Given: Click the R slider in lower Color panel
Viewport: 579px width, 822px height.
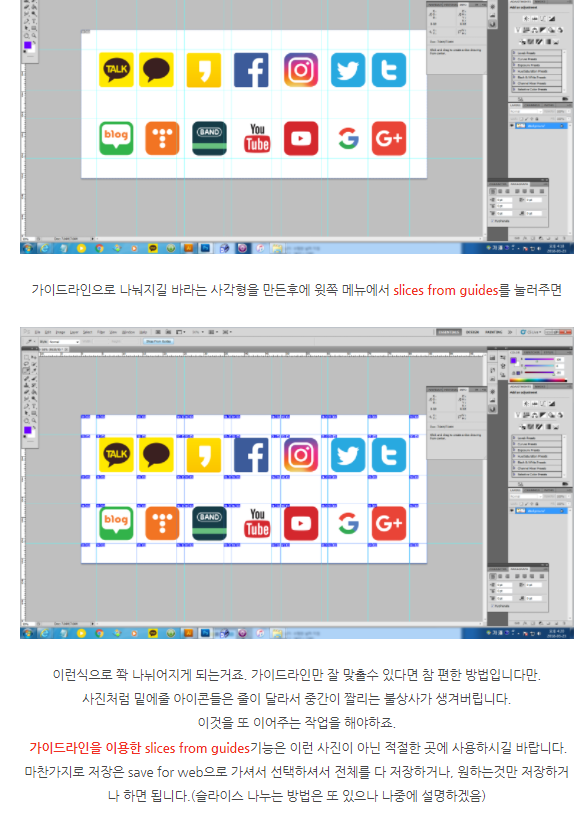Looking at the screenshot, I should tap(539, 359).
